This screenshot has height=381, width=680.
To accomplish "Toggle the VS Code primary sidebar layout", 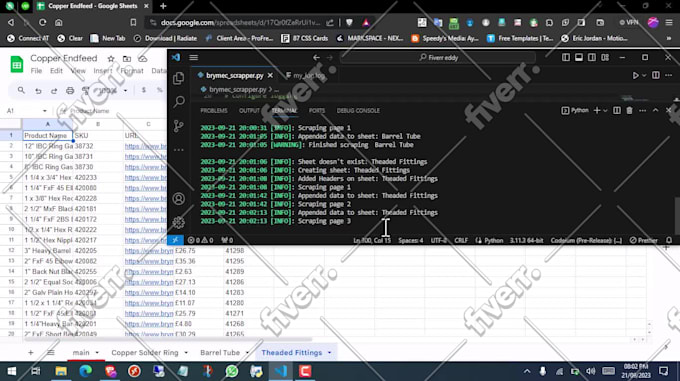I will click(566, 57).
